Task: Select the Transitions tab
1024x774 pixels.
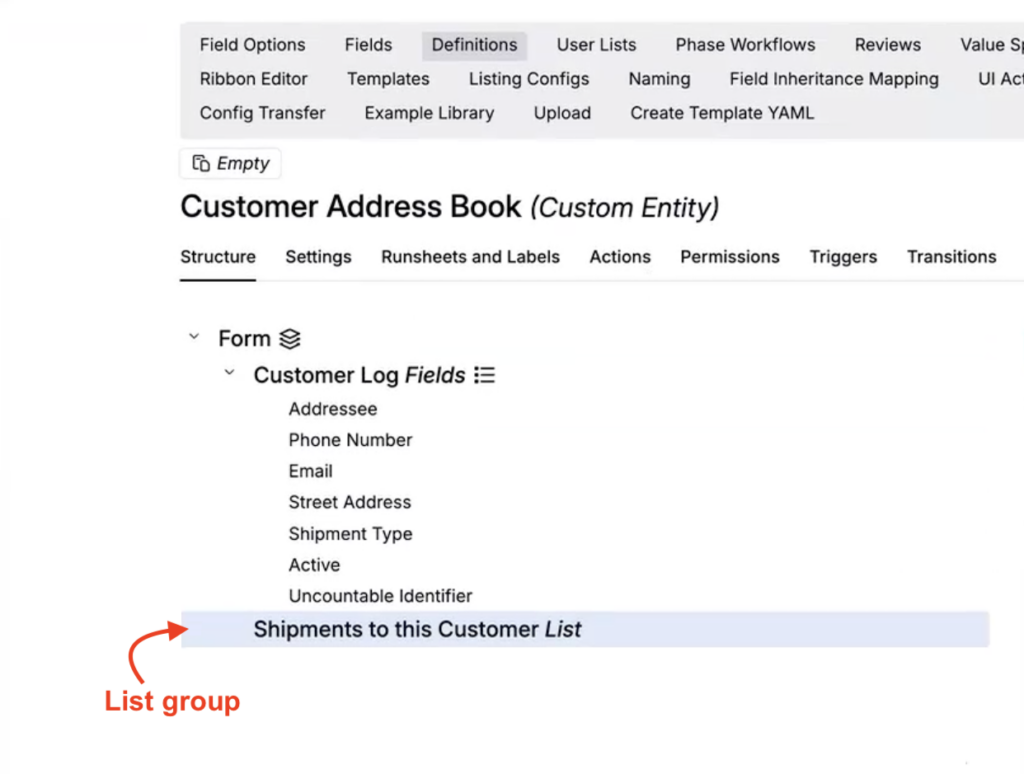Action: tap(951, 257)
